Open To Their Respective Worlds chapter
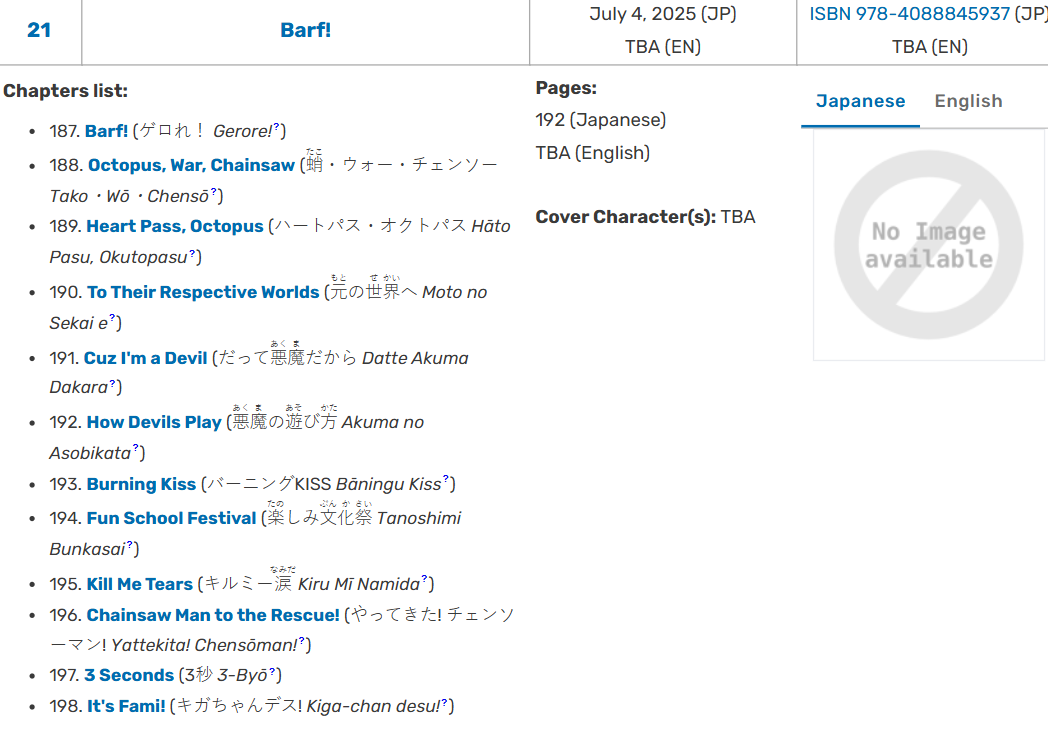 [203, 293]
